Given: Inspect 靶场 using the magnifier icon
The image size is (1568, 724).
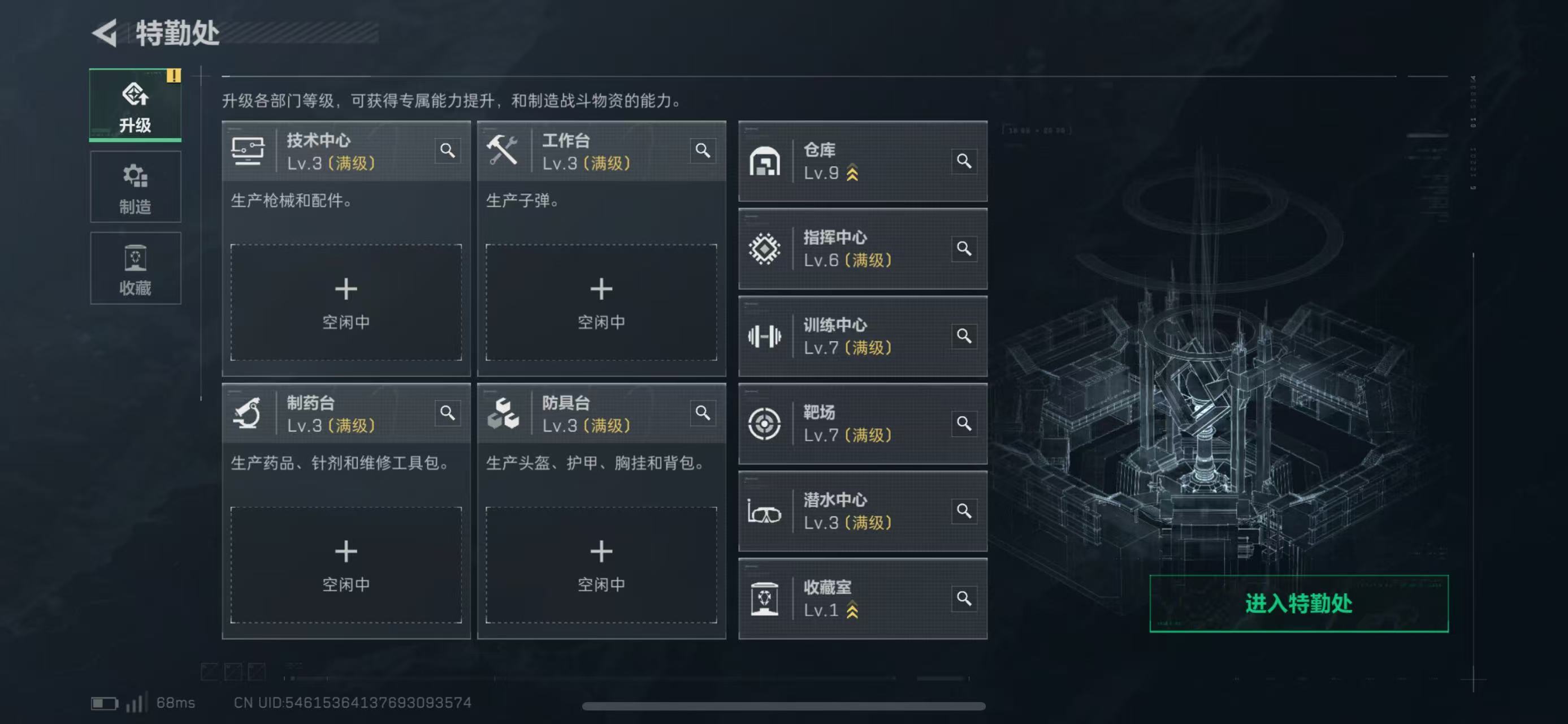Looking at the screenshot, I should pyautogui.click(x=964, y=423).
